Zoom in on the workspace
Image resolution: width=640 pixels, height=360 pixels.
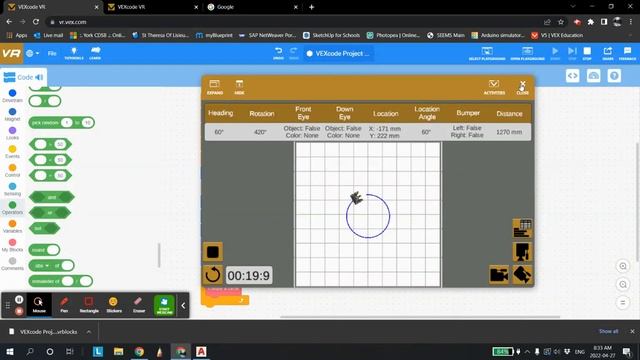pyautogui.click(x=623, y=266)
